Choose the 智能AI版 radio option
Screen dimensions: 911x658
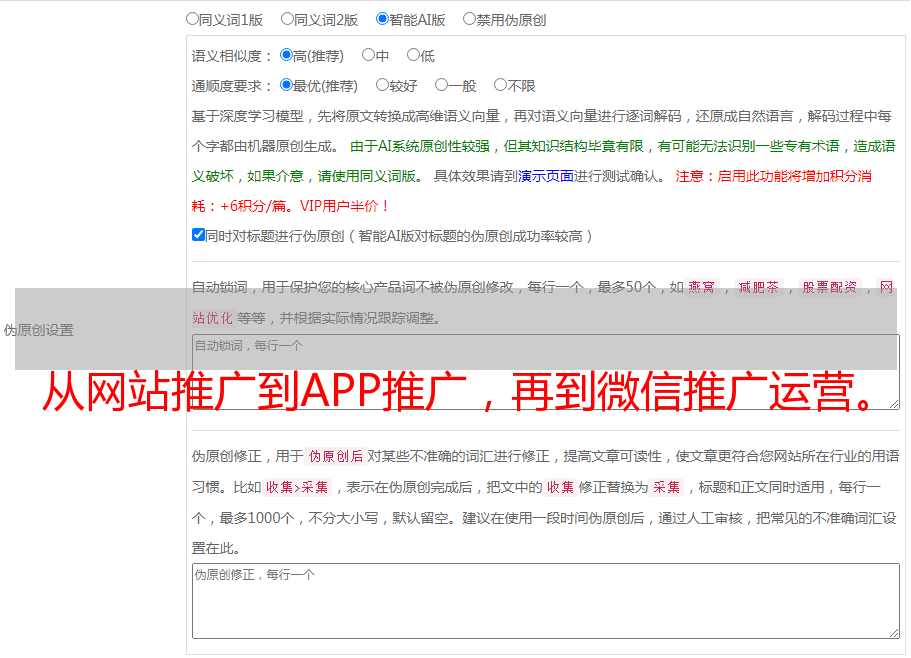[382, 19]
